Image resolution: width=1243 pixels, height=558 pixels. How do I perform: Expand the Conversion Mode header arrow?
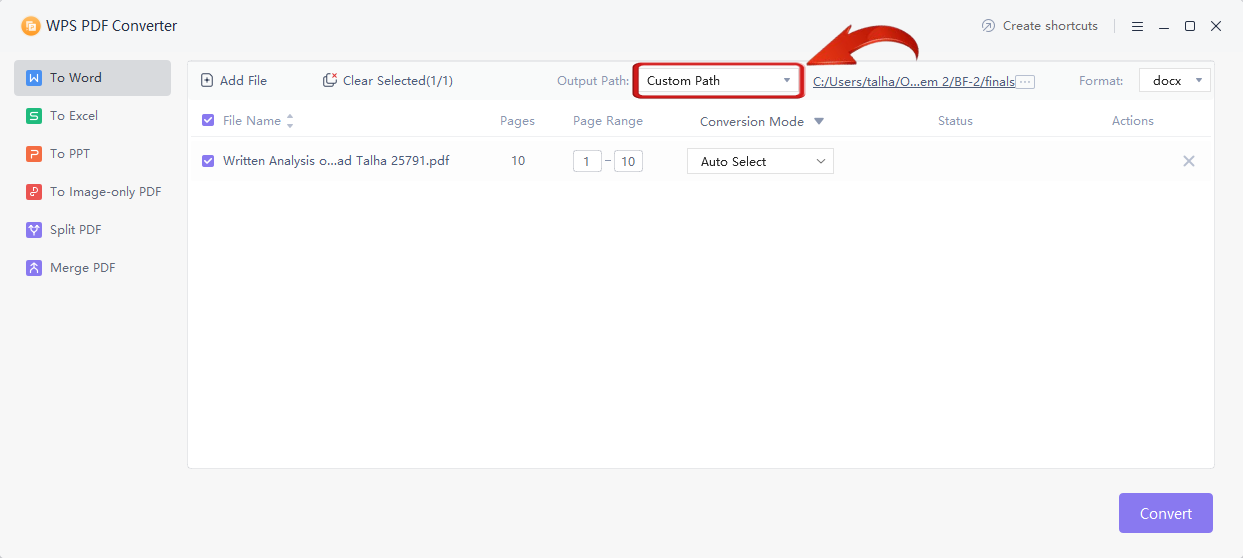click(819, 122)
